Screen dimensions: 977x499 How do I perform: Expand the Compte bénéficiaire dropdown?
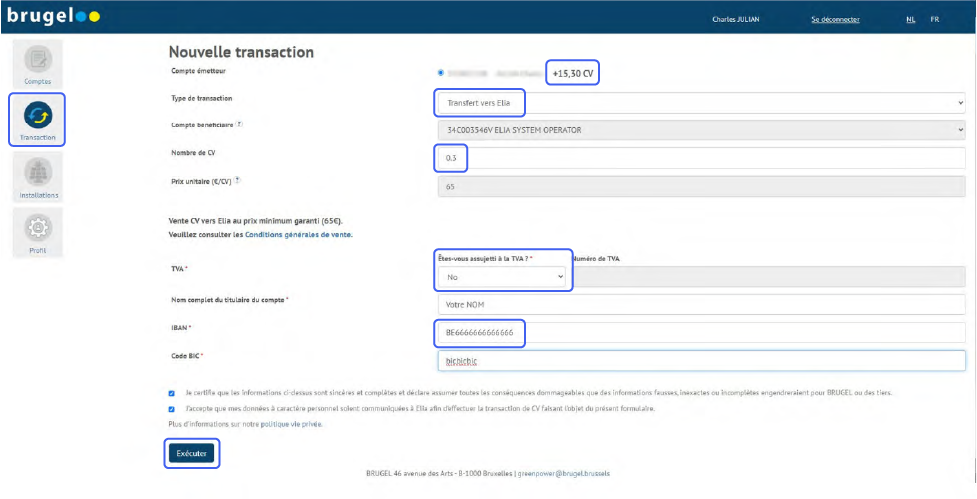tap(700, 130)
